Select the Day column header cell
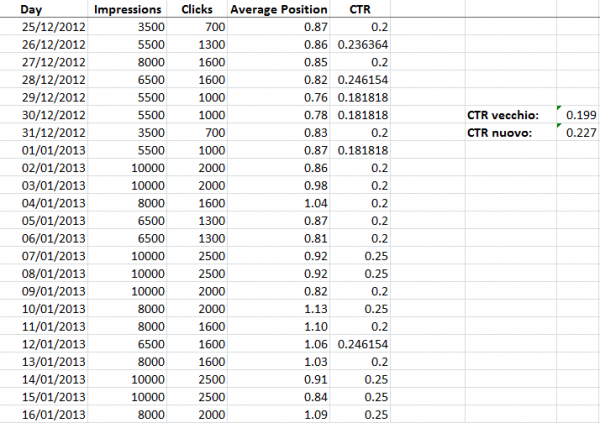Screen dimensions: 600x423 pos(44,9)
